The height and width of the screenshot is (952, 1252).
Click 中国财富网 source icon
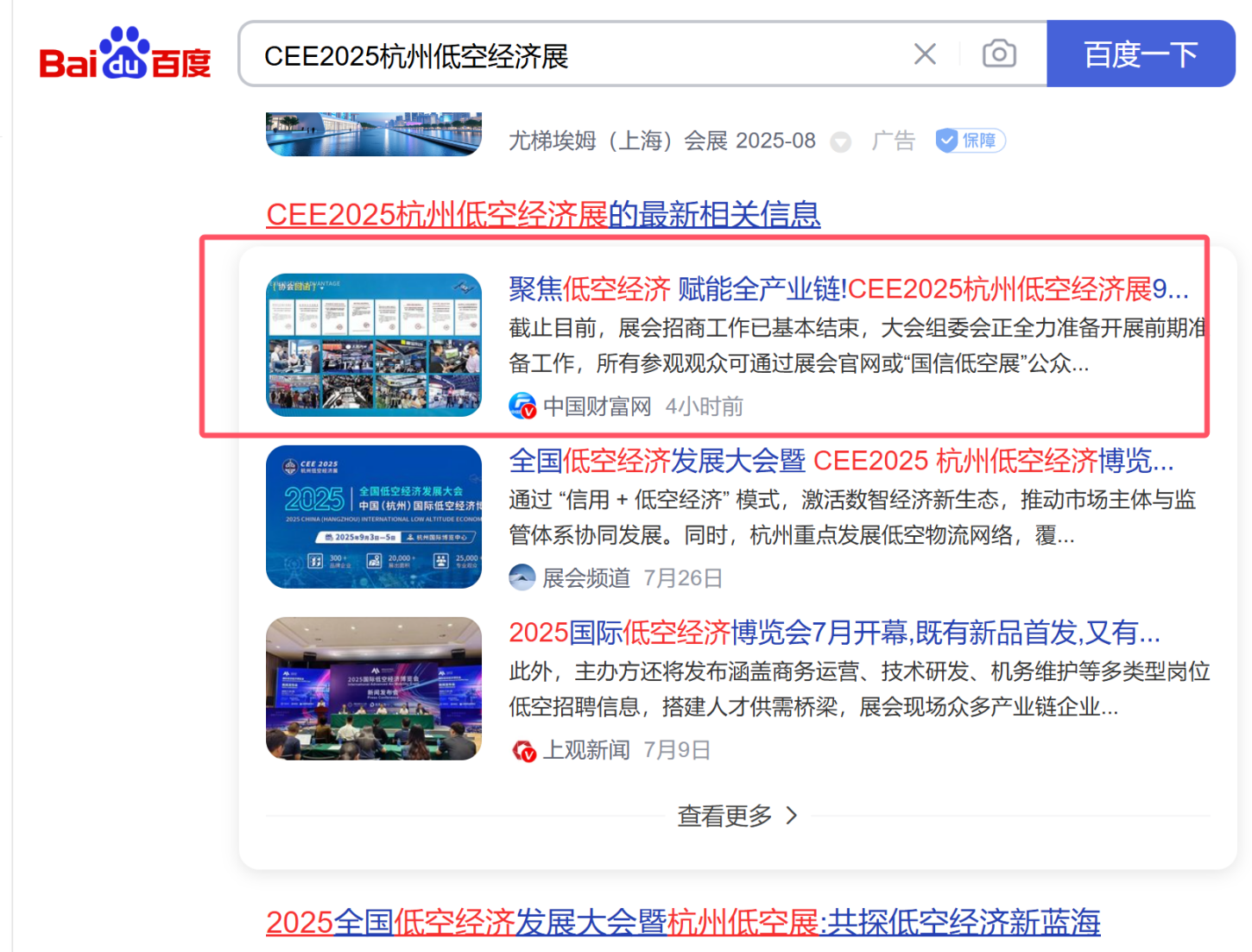(x=522, y=406)
